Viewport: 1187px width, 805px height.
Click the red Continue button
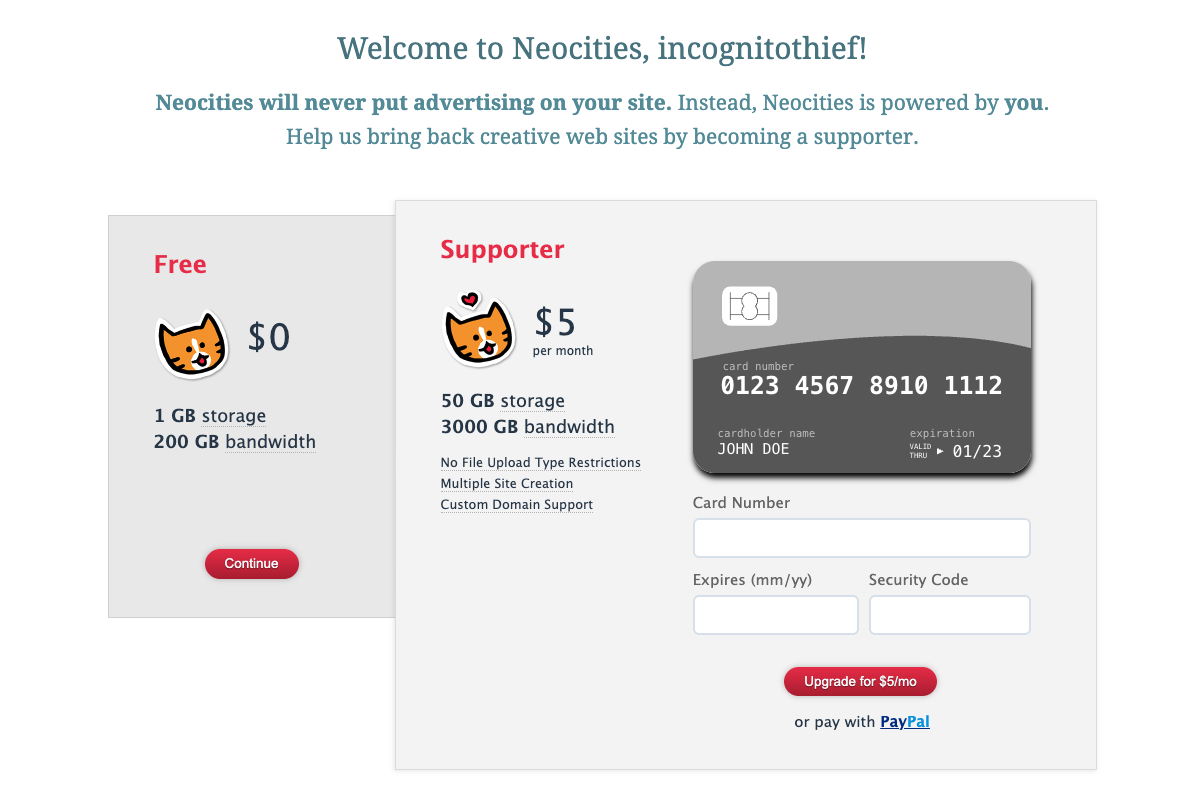click(x=252, y=563)
